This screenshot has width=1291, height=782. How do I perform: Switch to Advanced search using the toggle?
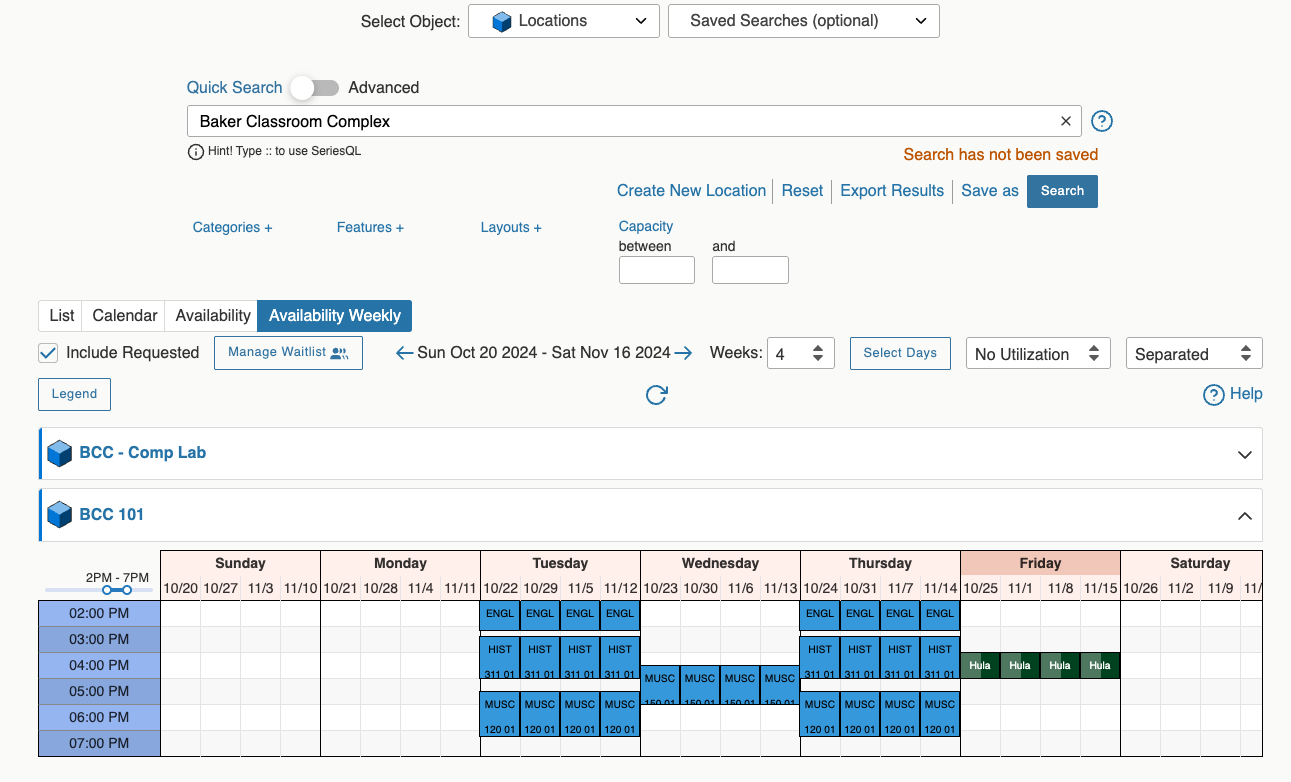point(314,88)
